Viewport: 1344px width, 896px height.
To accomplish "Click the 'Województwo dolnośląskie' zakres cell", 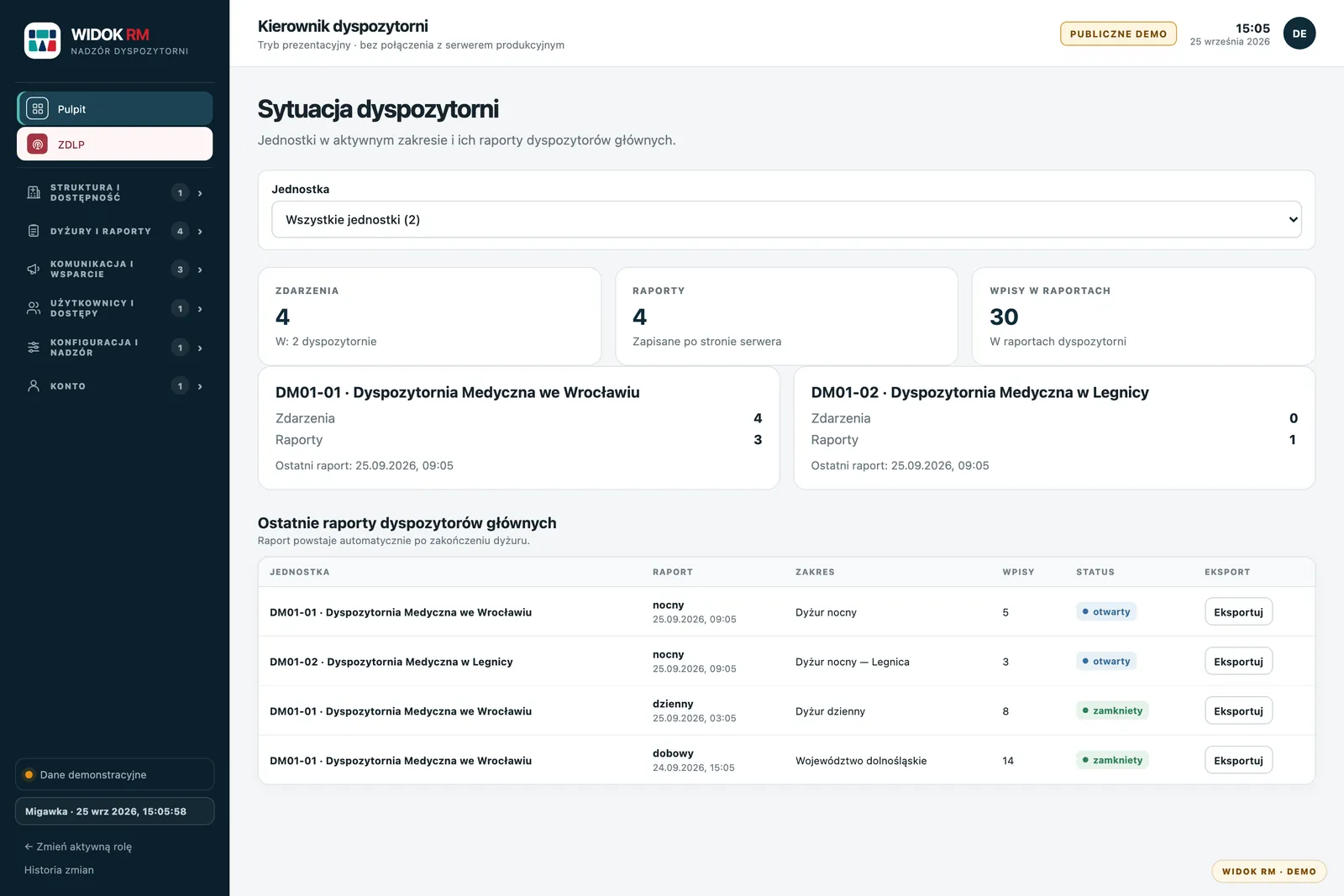I will (x=861, y=761).
